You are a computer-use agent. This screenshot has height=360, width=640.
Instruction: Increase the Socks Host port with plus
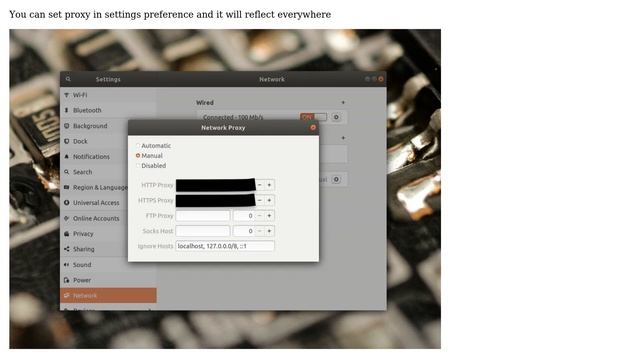click(x=269, y=231)
